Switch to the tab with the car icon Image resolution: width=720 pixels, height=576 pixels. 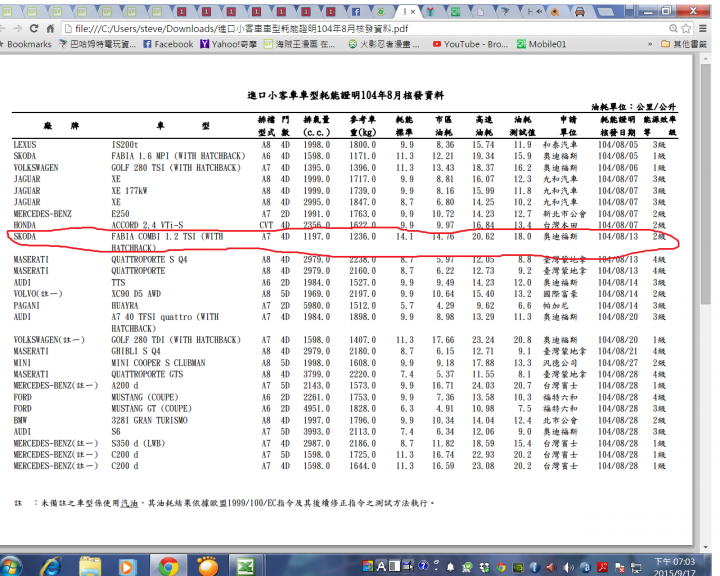click(580, 12)
